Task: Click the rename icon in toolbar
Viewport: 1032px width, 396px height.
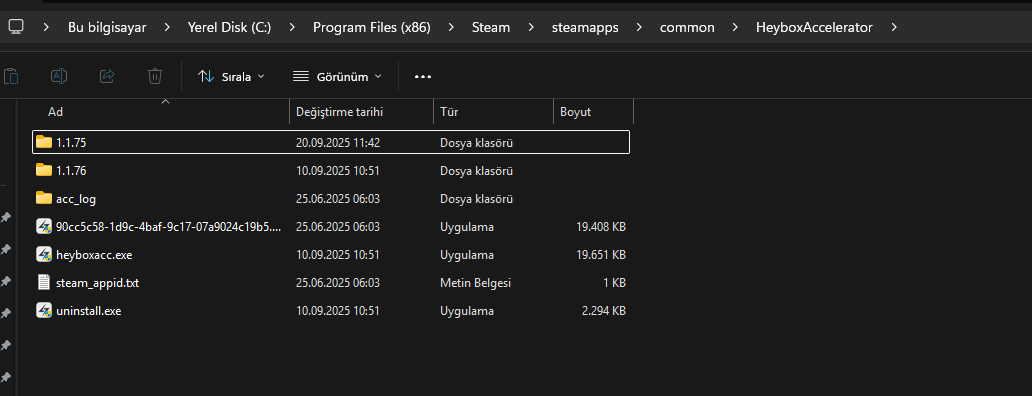Action: tap(59, 76)
